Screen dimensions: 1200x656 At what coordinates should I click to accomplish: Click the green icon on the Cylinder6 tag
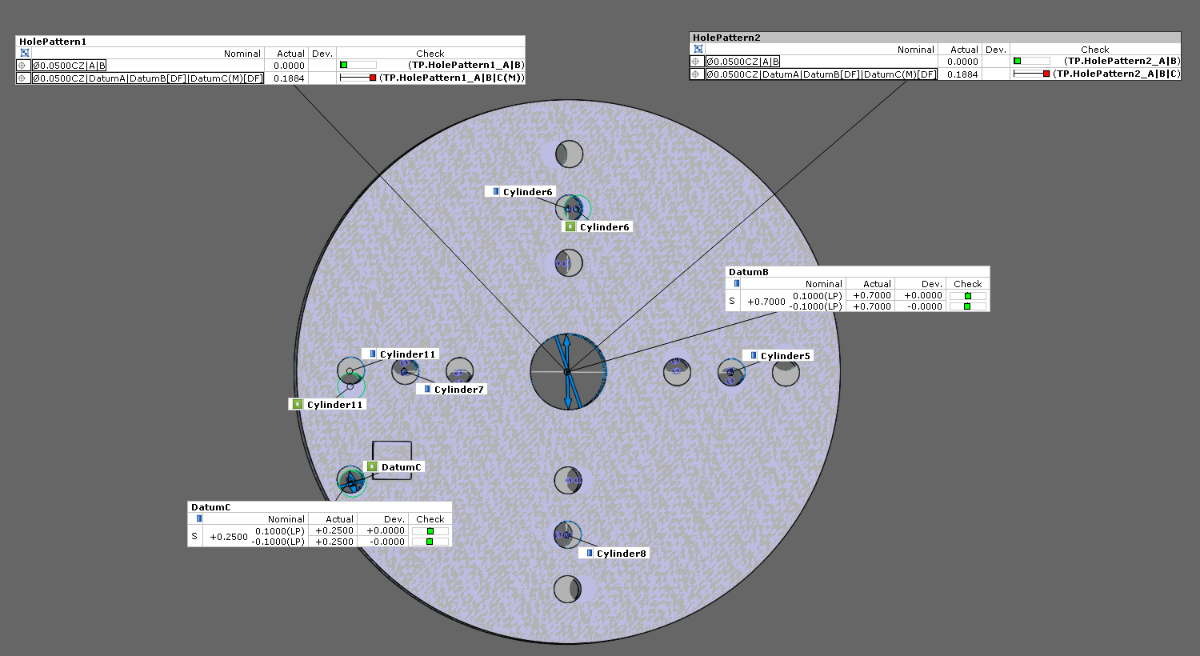click(570, 227)
